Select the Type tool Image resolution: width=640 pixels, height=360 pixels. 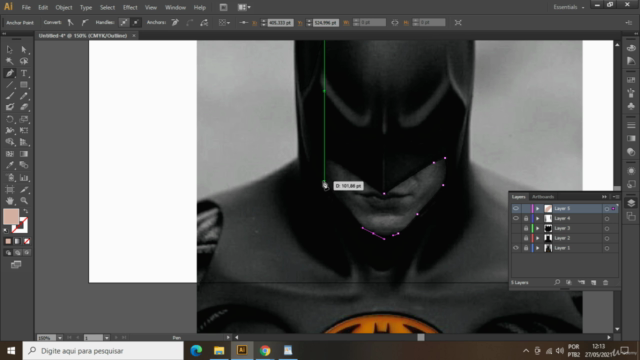click(24, 73)
